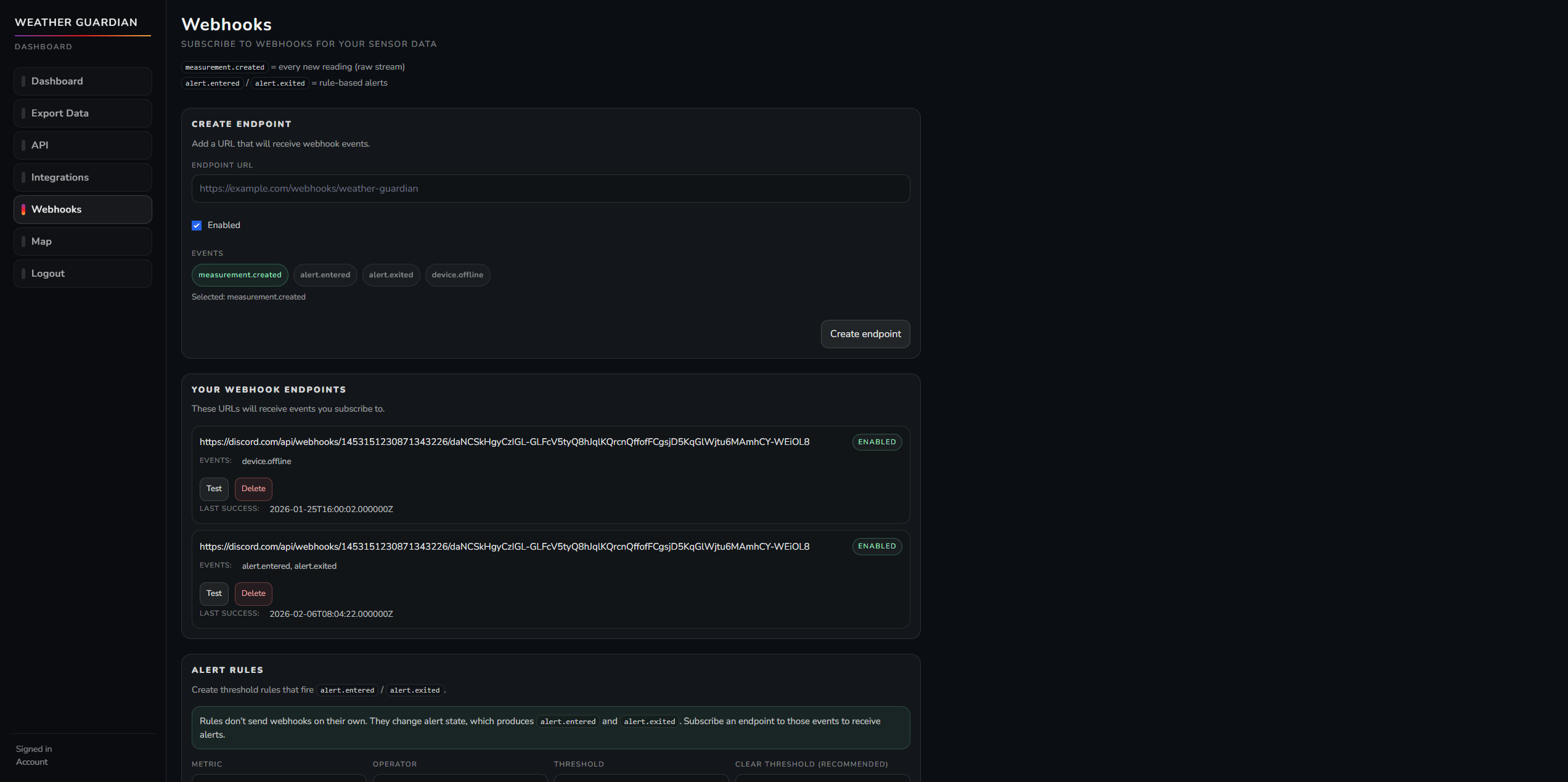The width and height of the screenshot is (1568, 782).
Task: Toggle the alert.exited event chip
Action: pyautogui.click(x=391, y=275)
